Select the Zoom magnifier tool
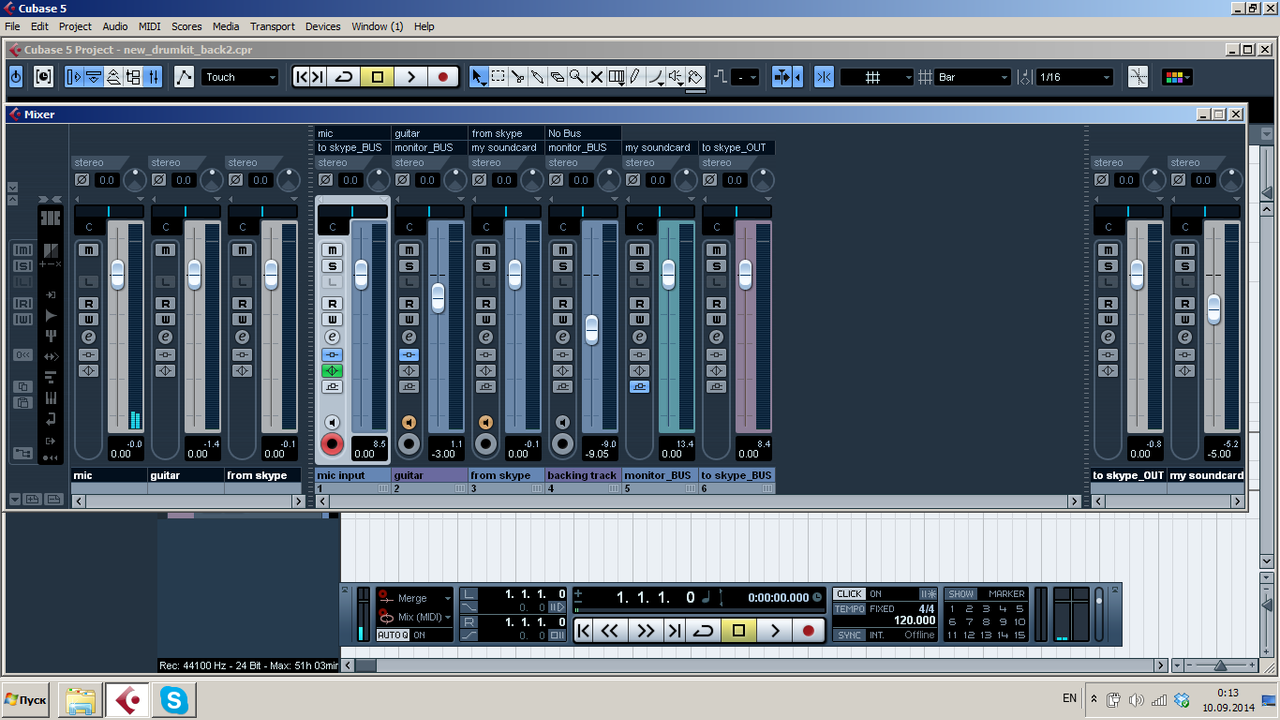The height and width of the screenshot is (720, 1280). pyautogui.click(x=576, y=76)
